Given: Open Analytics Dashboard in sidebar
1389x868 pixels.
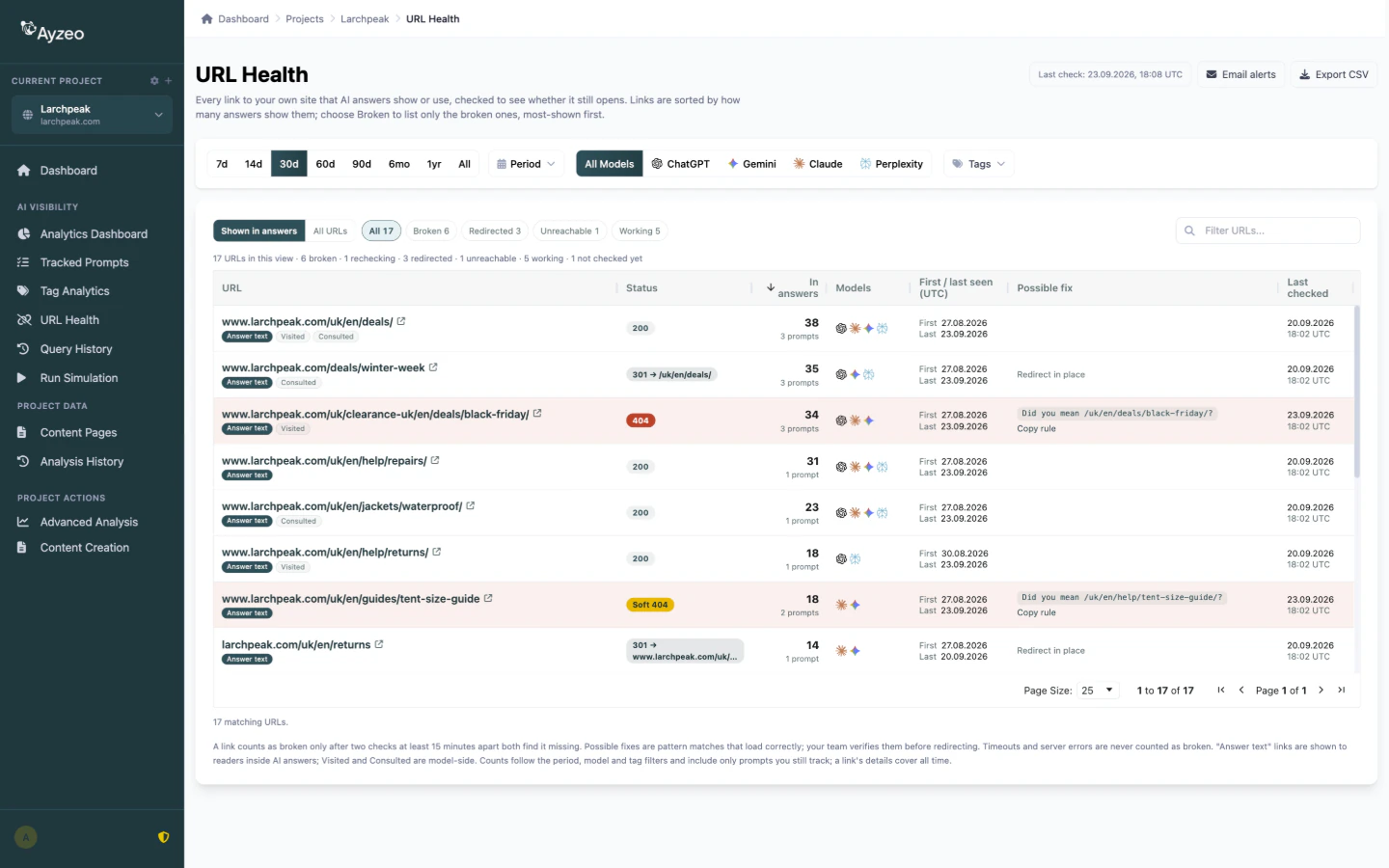Looking at the screenshot, I should (x=92, y=234).
